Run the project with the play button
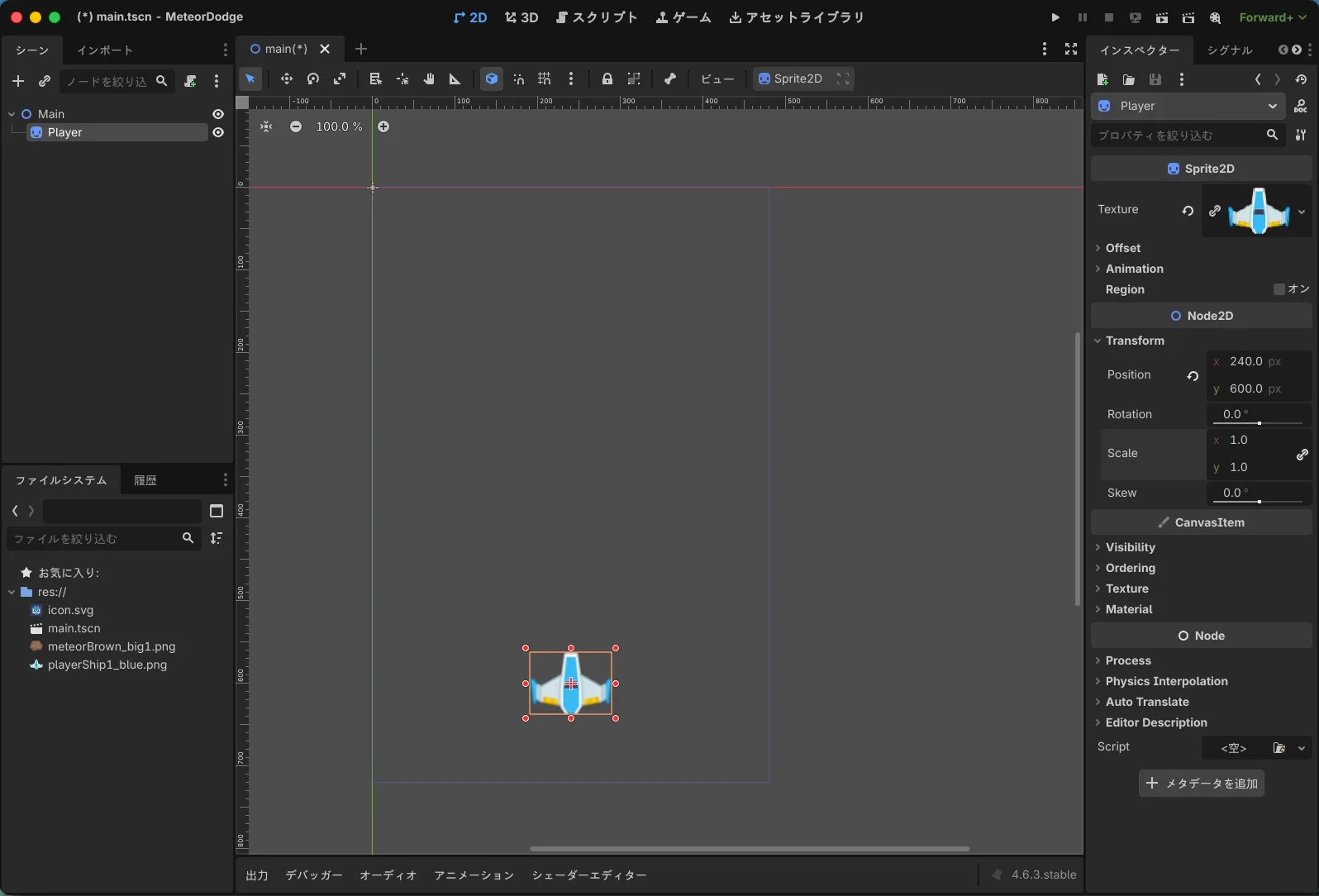1319x896 pixels. 1055,17
